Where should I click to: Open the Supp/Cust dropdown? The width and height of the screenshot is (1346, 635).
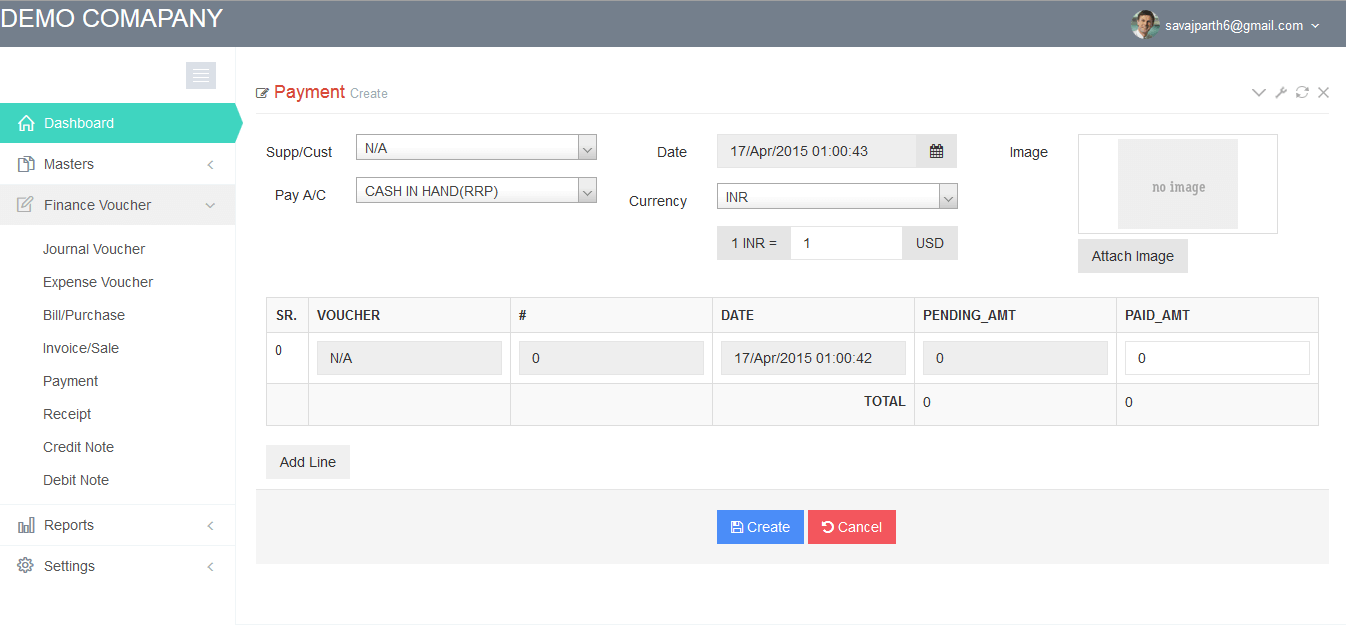coord(476,147)
